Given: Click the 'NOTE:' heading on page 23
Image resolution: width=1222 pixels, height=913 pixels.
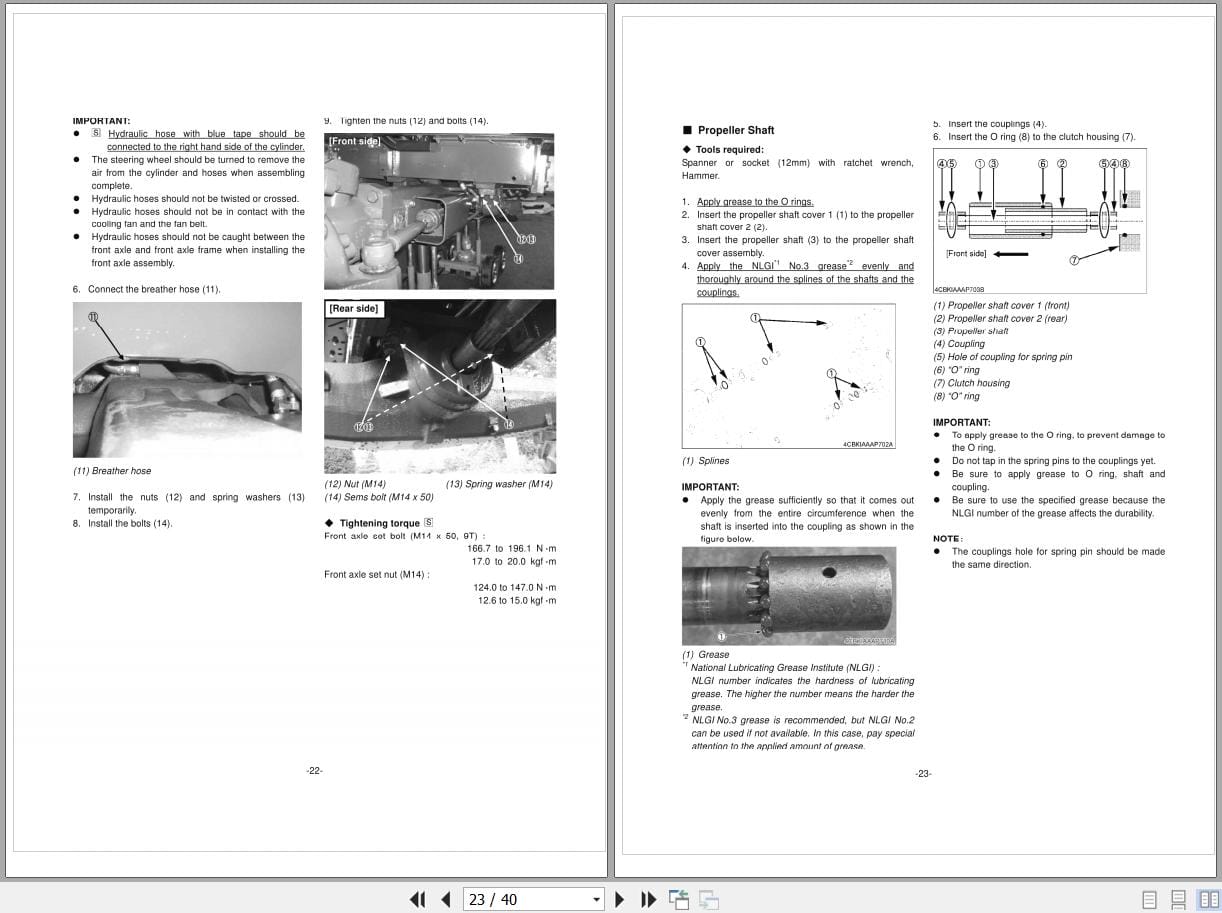Looking at the screenshot, I should point(947,539).
